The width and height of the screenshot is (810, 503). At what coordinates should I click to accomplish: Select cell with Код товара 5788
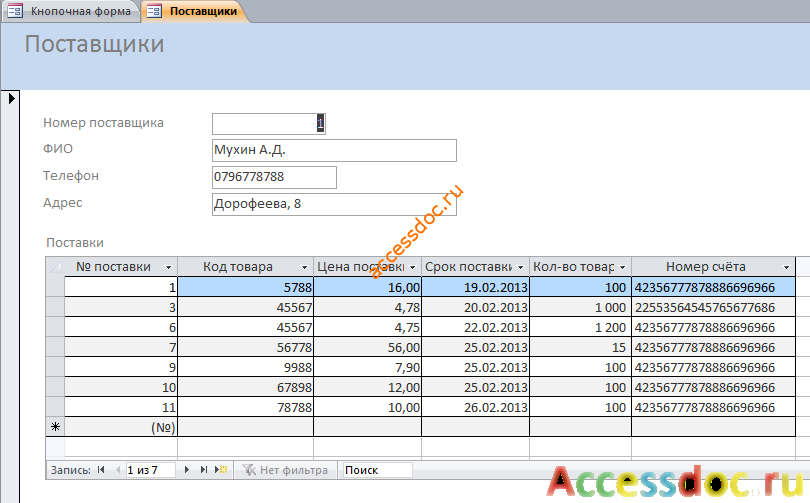pyautogui.click(x=245, y=287)
